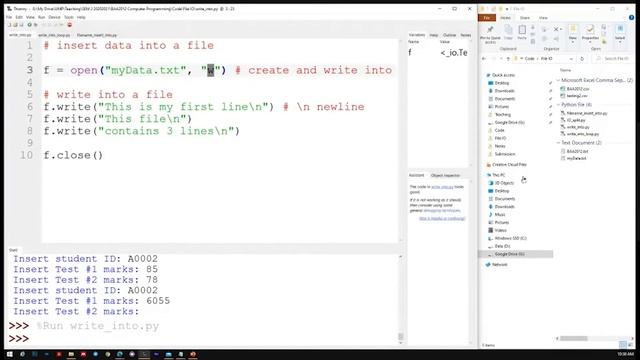Viewport: 640px width, 360px height.
Task: Click the Debug current script bug icon
Action: [36, 25]
